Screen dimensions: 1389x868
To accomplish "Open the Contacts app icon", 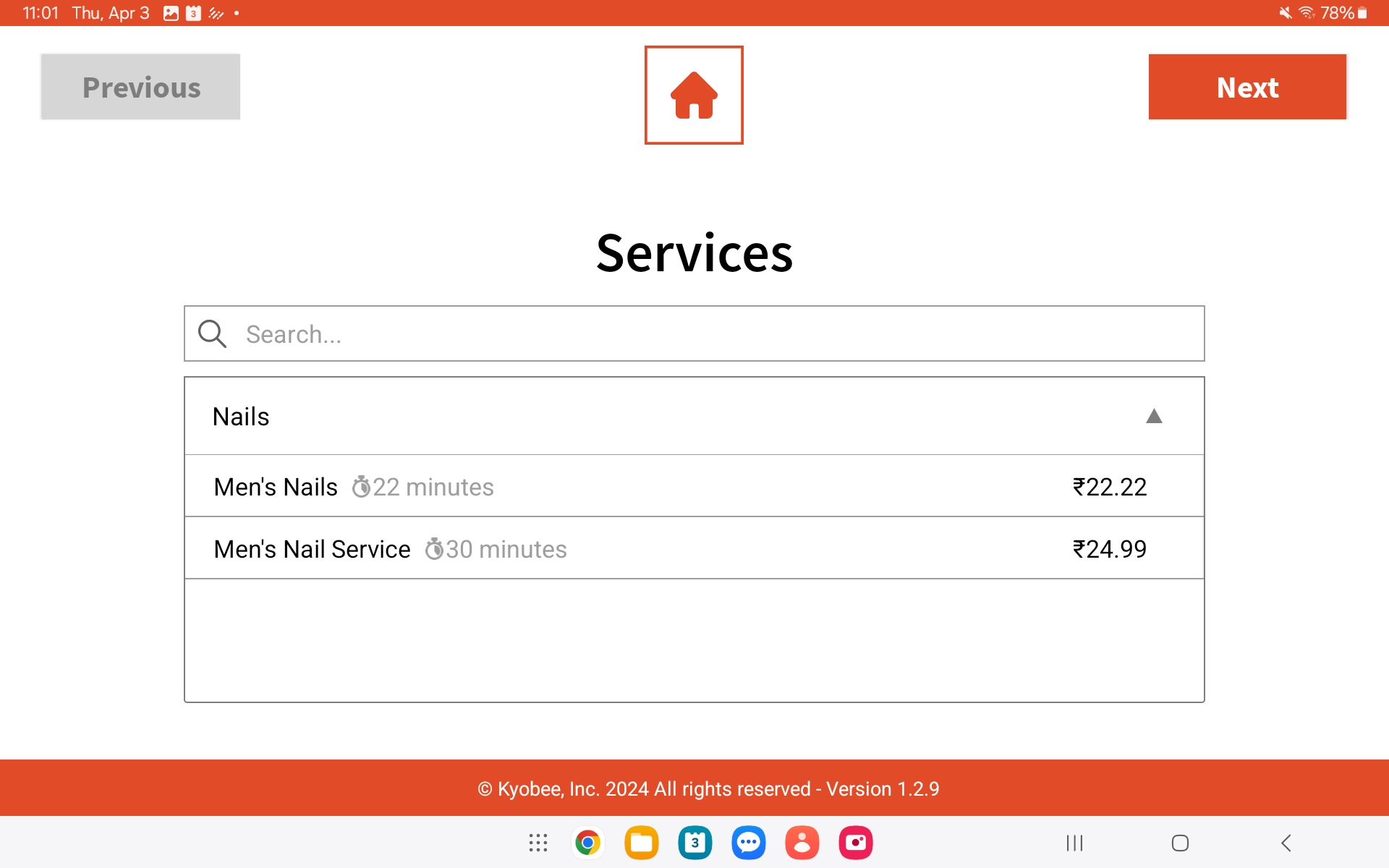I will click(802, 843).
